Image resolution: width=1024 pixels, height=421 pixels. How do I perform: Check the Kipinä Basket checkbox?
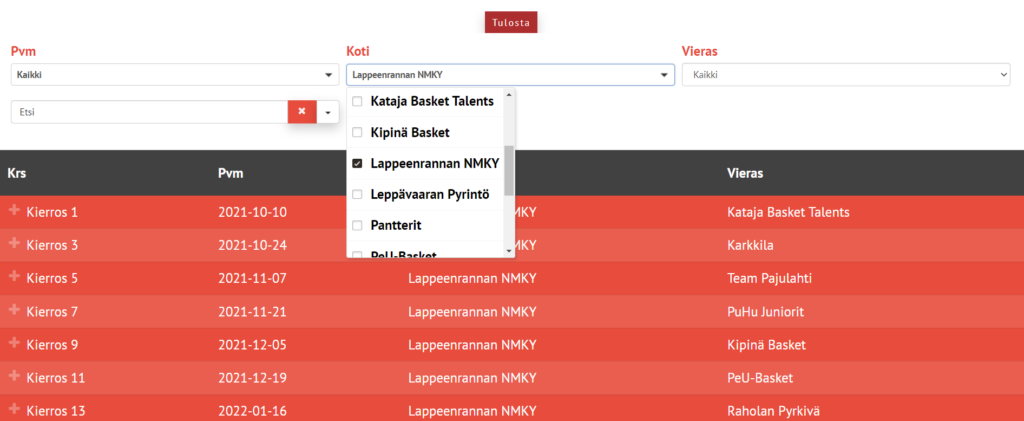(357, 133)
